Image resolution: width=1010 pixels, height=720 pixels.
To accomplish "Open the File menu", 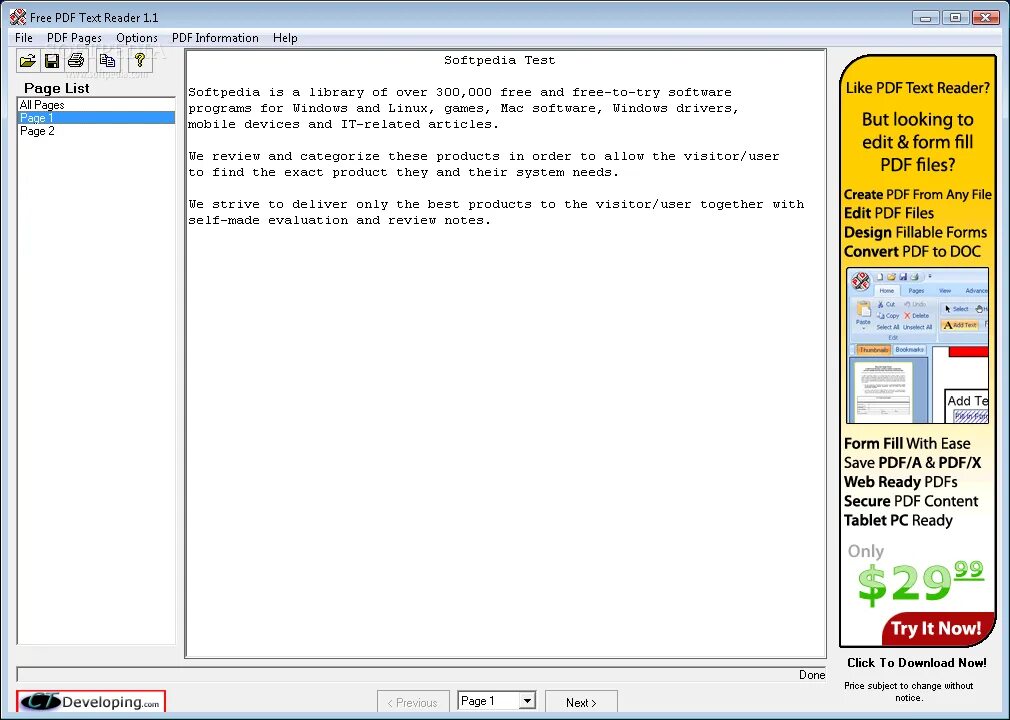I will pos(24,38).
